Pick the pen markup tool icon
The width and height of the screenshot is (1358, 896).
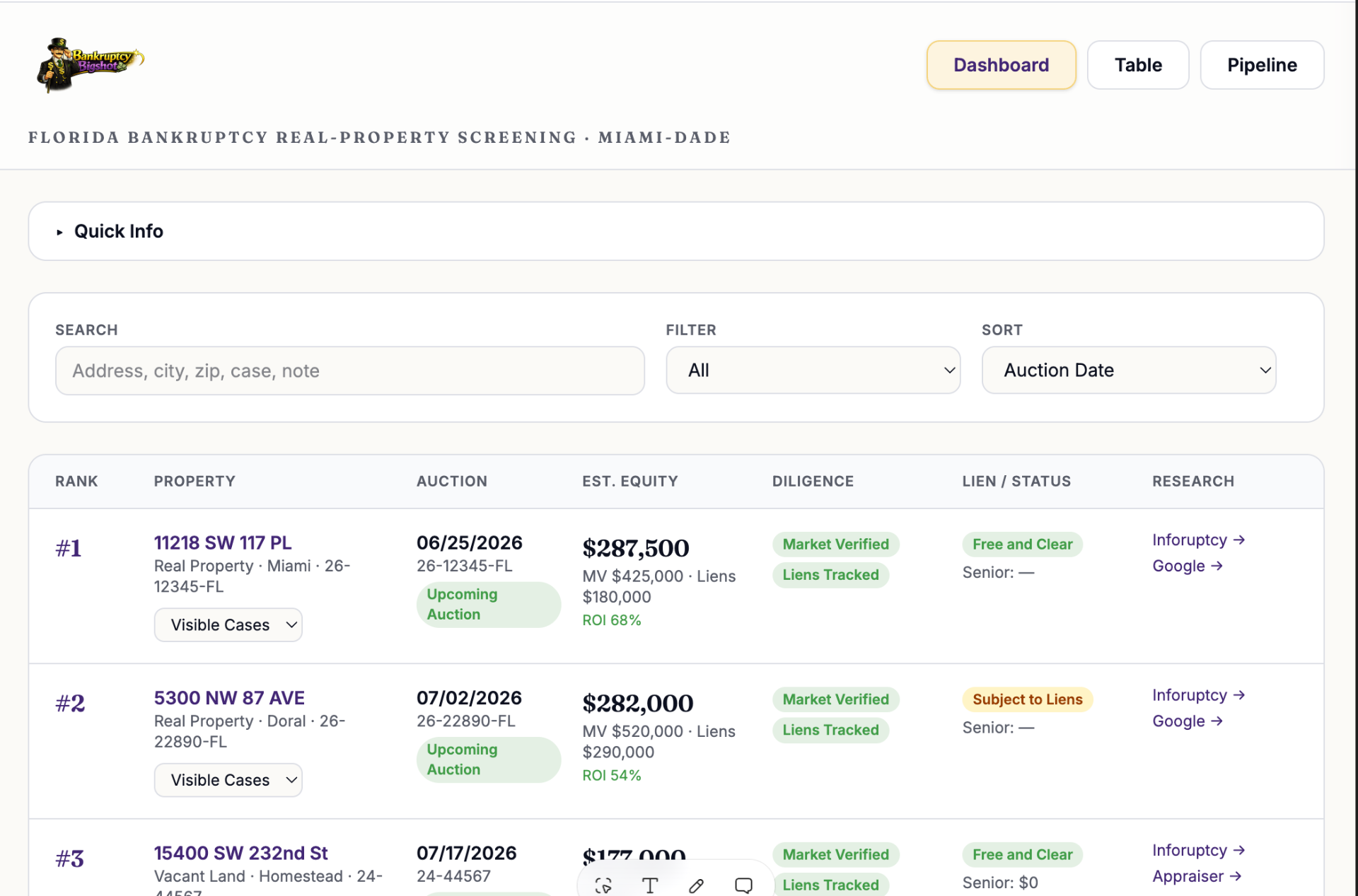tap(697, 885)
